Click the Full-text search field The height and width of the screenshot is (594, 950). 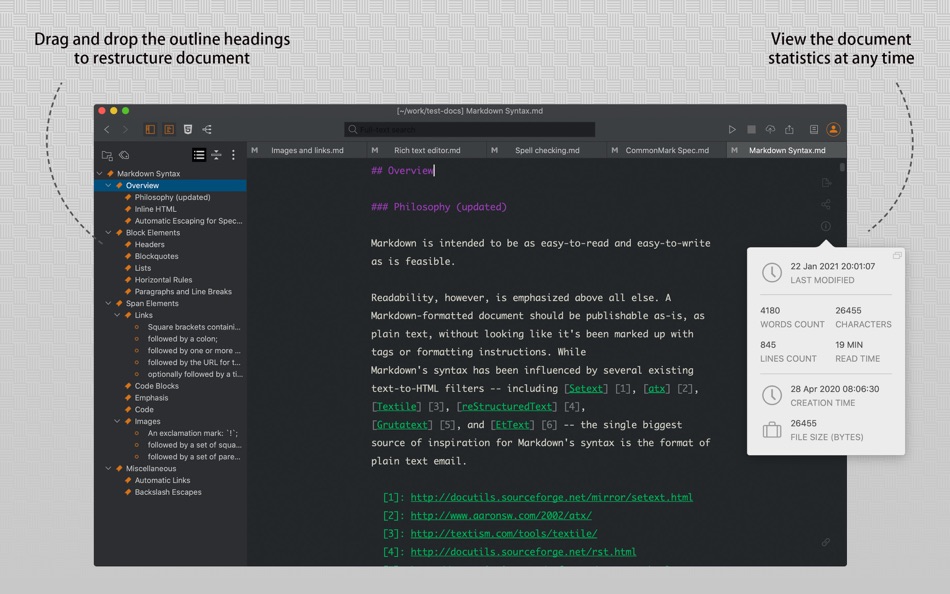[x=470, y=129]
